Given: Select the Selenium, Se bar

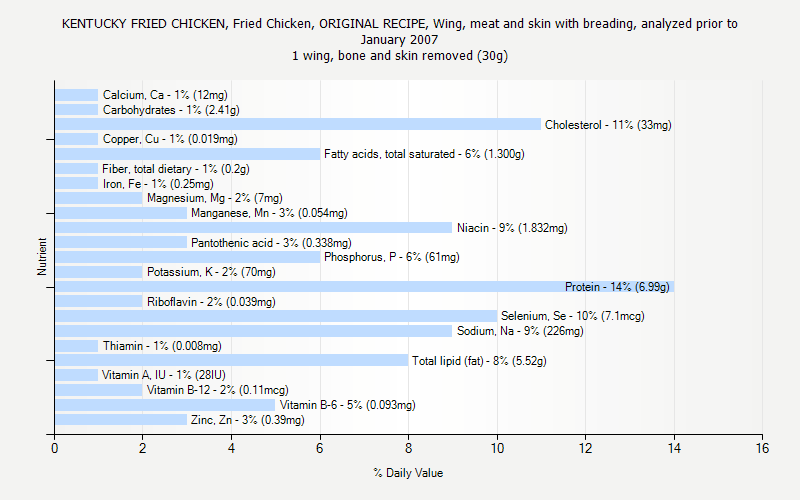Looking at the screenshot, I should (275, 316).
